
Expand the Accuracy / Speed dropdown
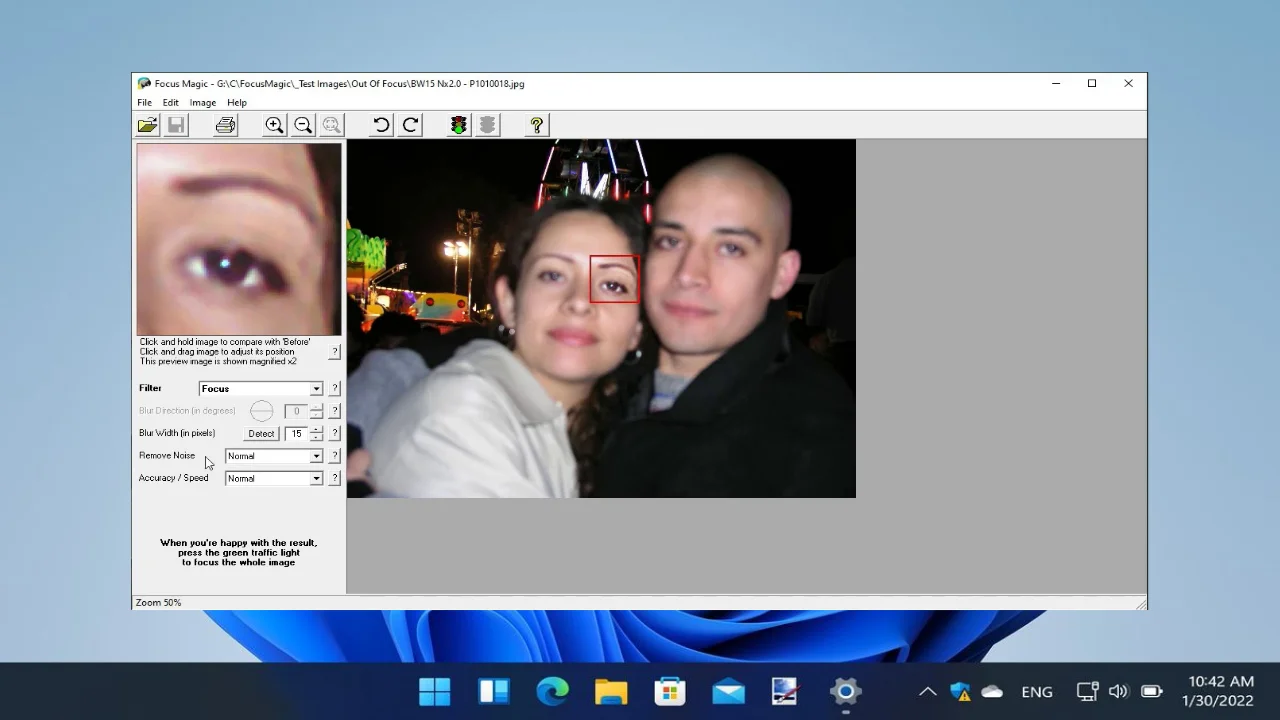[x=316, y=479]
